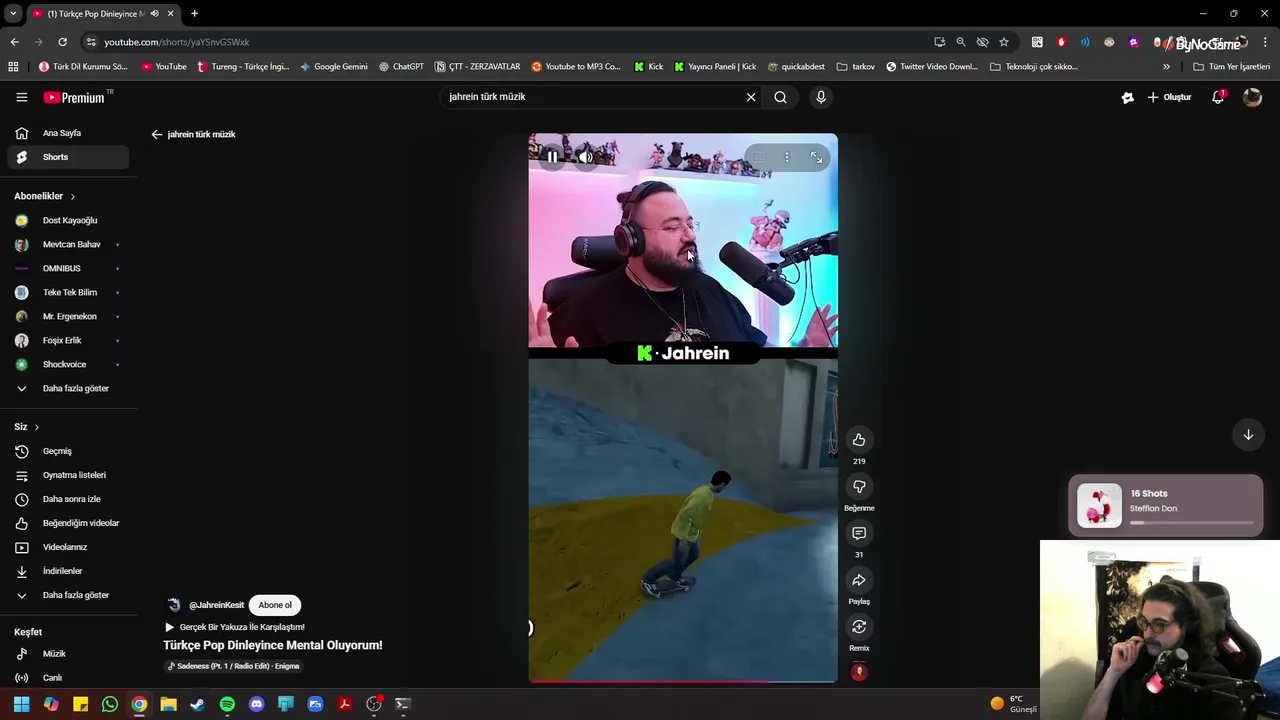Open Spotify from the taskbar

pos(227,704)
